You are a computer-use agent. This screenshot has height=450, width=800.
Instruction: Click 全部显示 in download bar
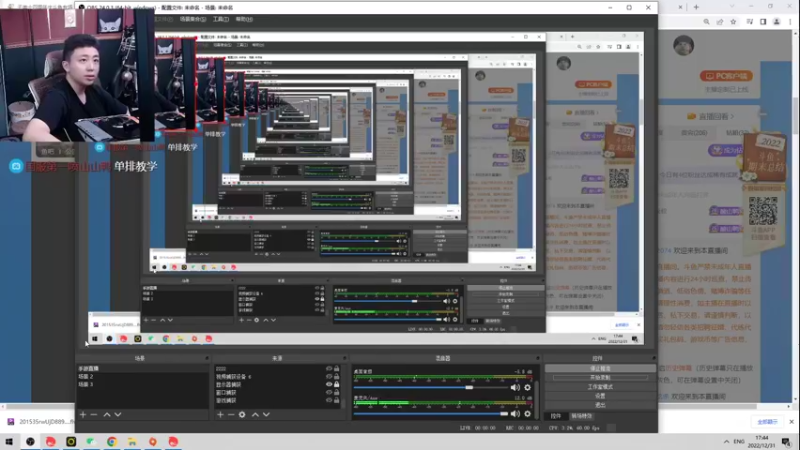click(x=767, y=422)
